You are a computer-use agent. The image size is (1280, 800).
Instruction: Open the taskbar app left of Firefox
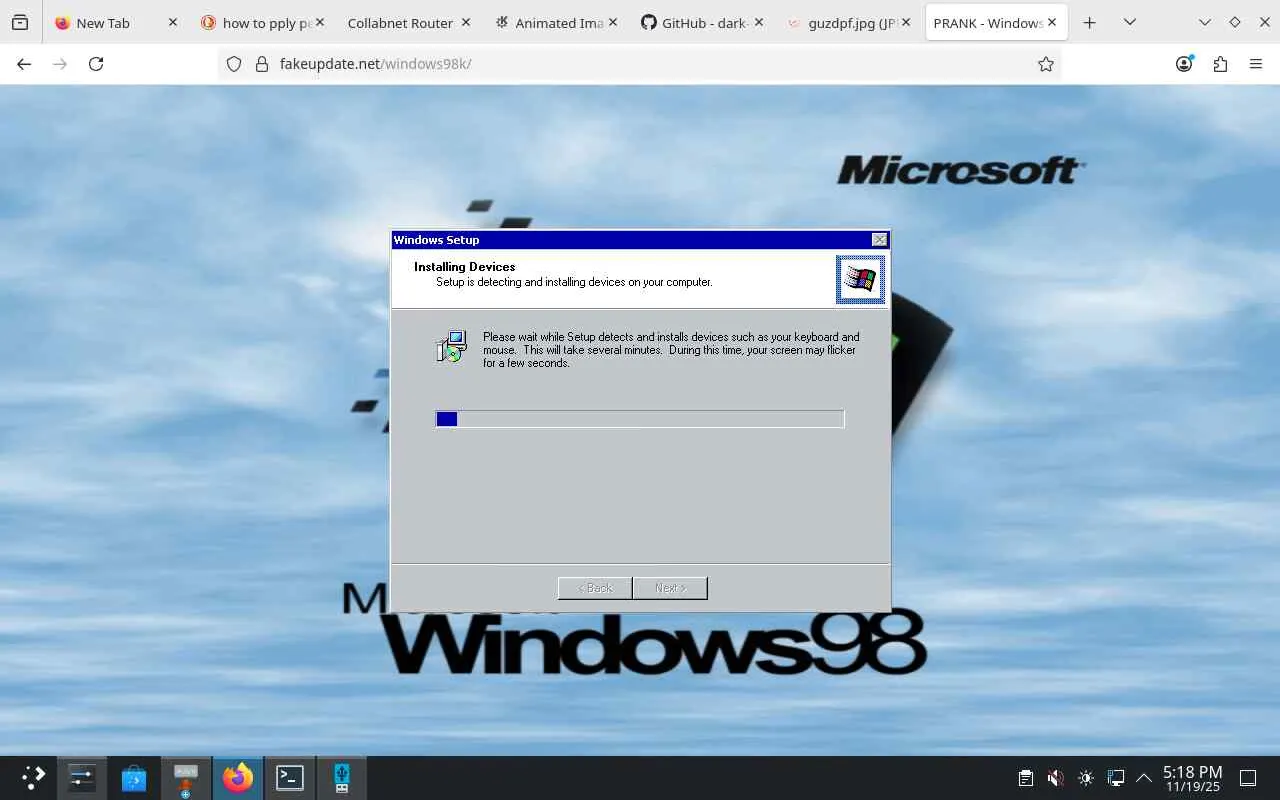(186, 777)
